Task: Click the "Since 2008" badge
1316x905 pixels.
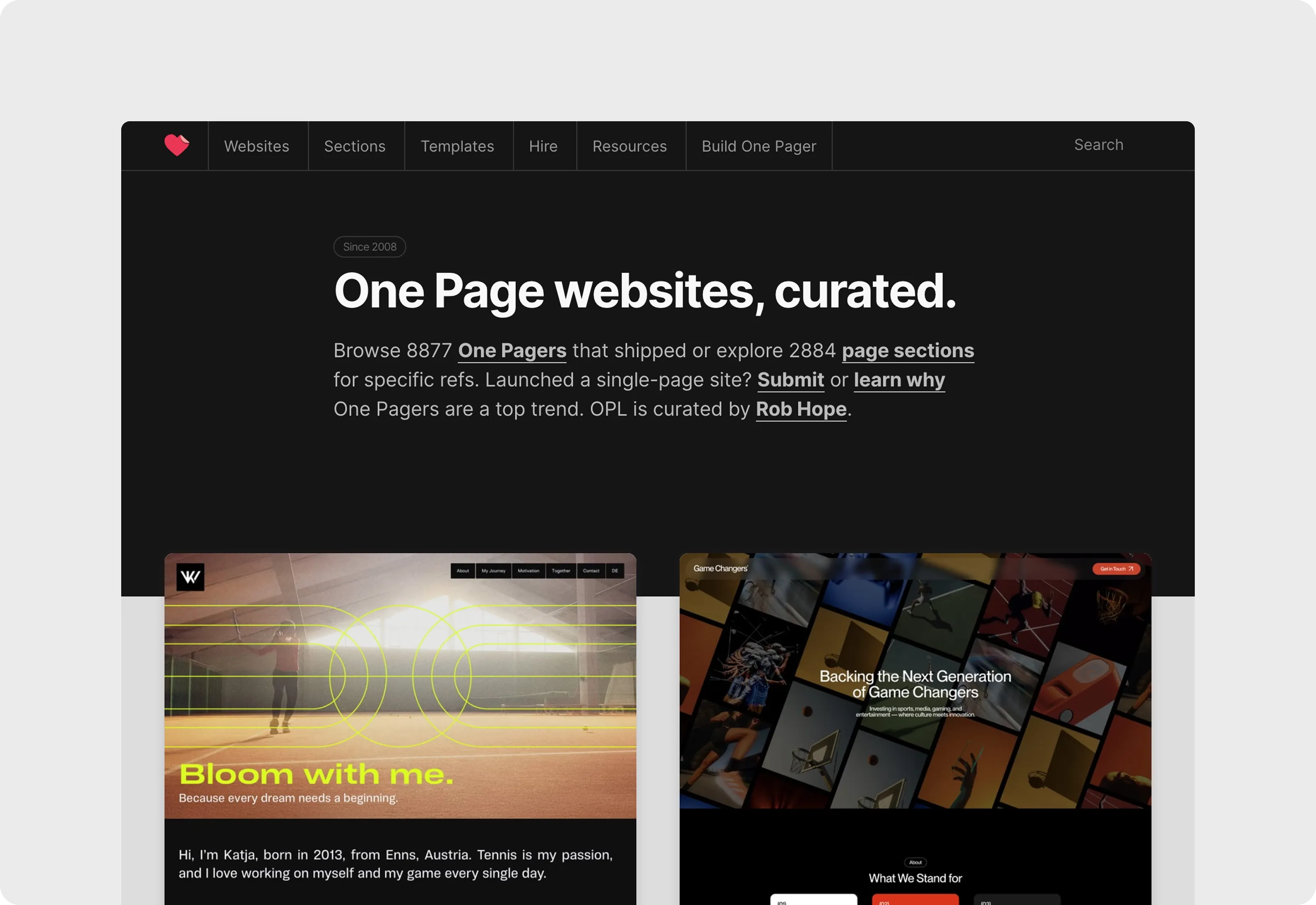Action: click(x=369, y=247)
